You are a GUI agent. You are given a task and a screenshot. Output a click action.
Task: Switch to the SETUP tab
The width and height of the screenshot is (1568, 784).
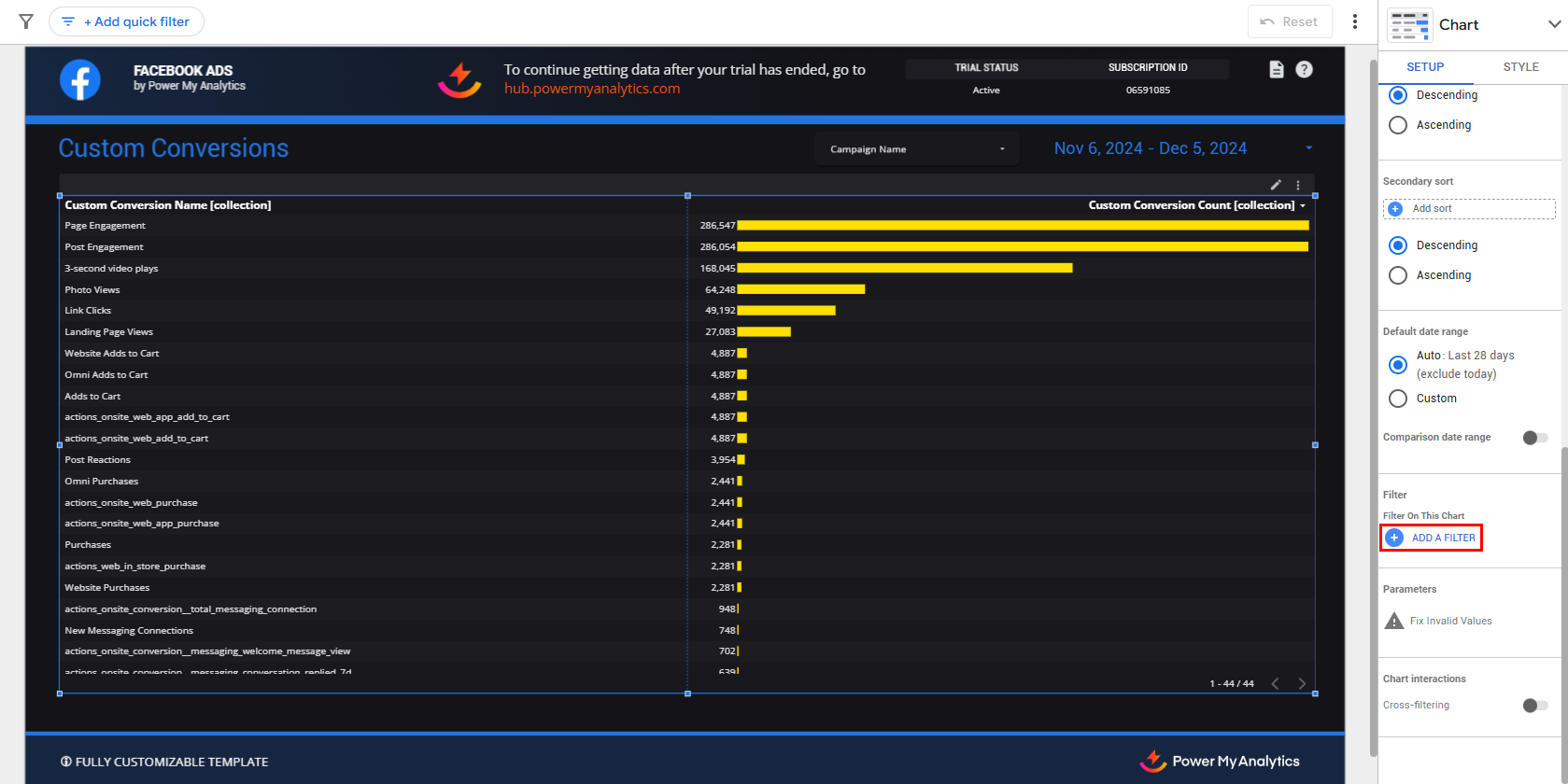[1425, 67]
